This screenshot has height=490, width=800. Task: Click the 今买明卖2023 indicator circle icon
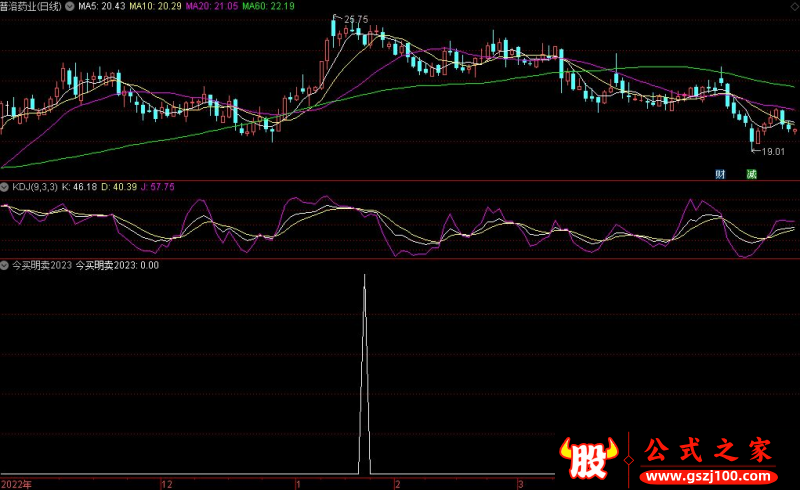pyautogui.click(x=5, y=265)
